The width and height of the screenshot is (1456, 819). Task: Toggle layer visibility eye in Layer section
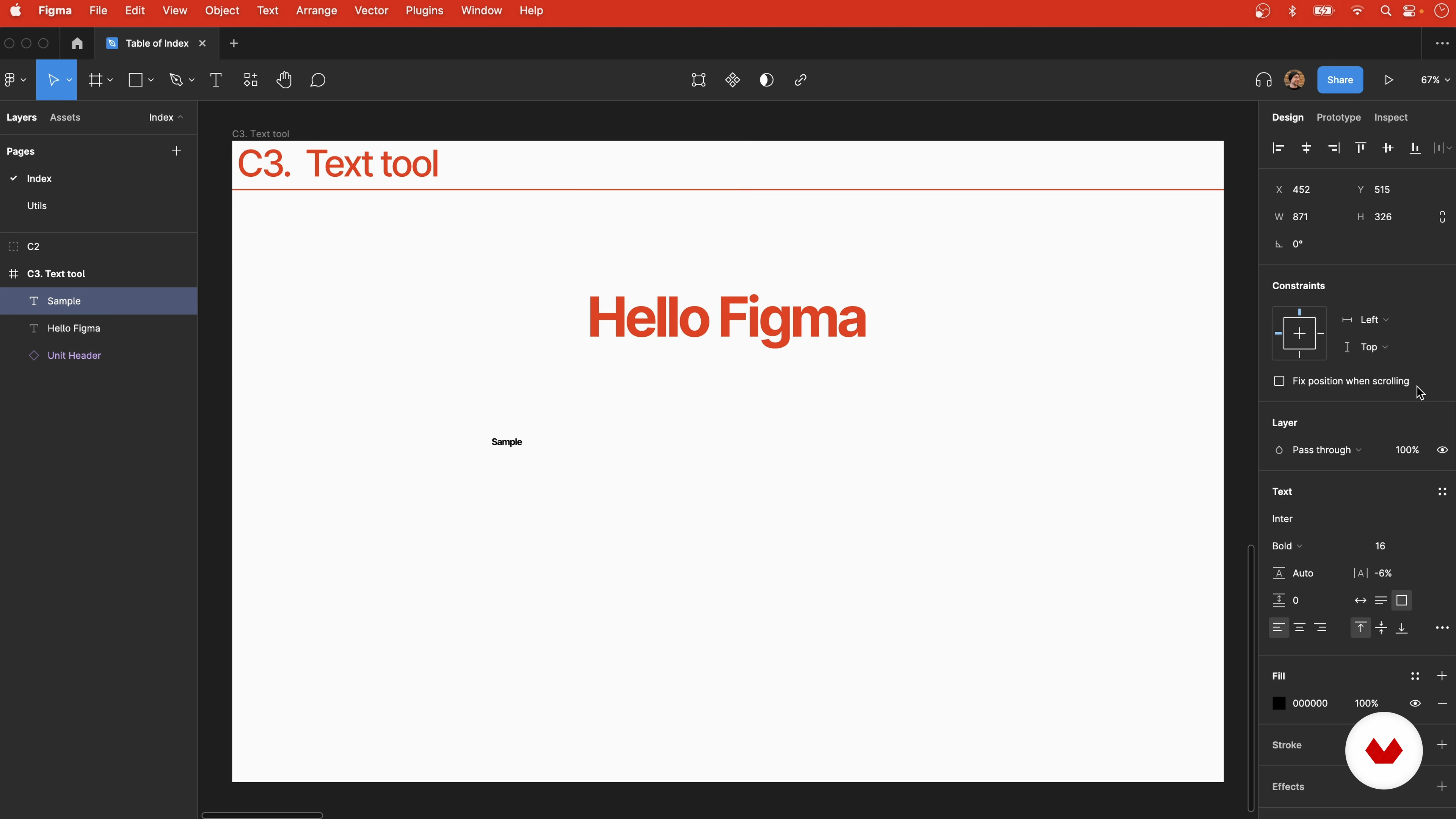coord(1442,450)
